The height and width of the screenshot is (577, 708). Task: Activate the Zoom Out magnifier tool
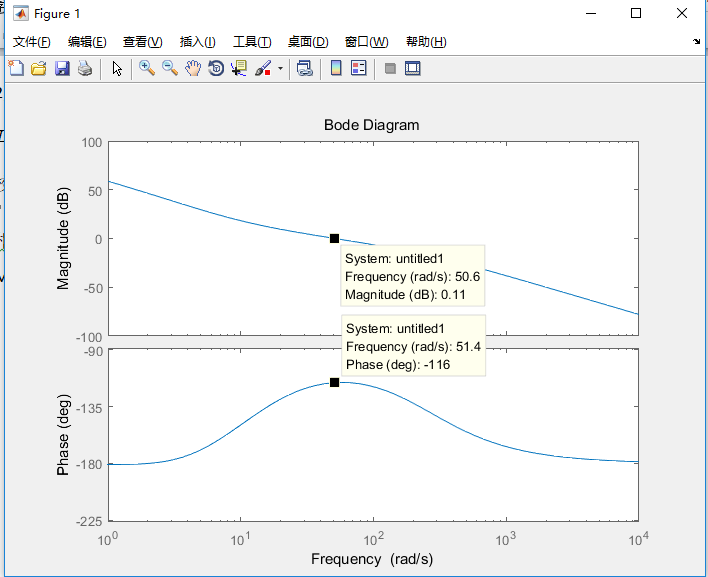point(170,69)
